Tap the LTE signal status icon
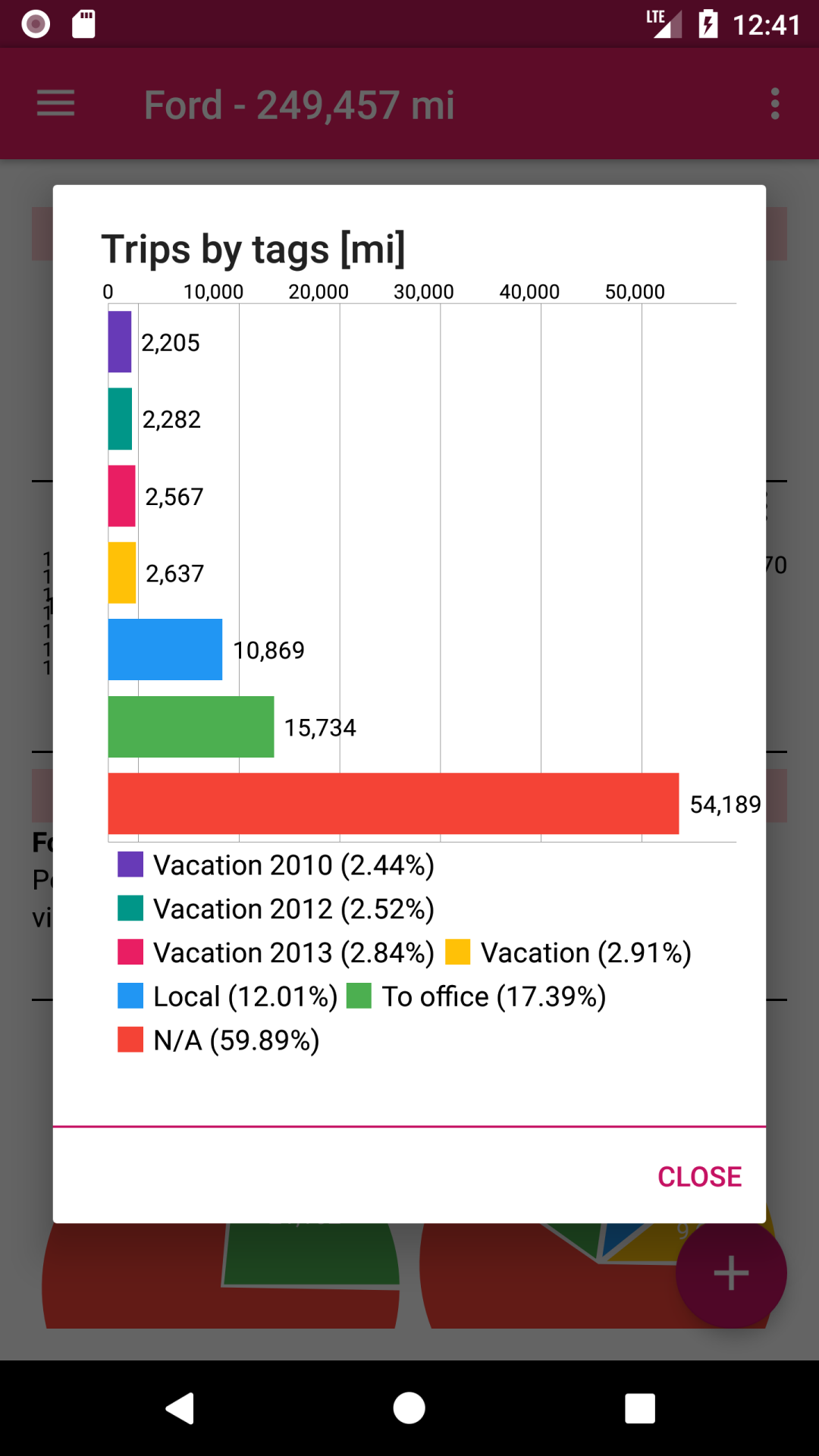This screenshot has height=1456, width=819. [x=664, y=24]
